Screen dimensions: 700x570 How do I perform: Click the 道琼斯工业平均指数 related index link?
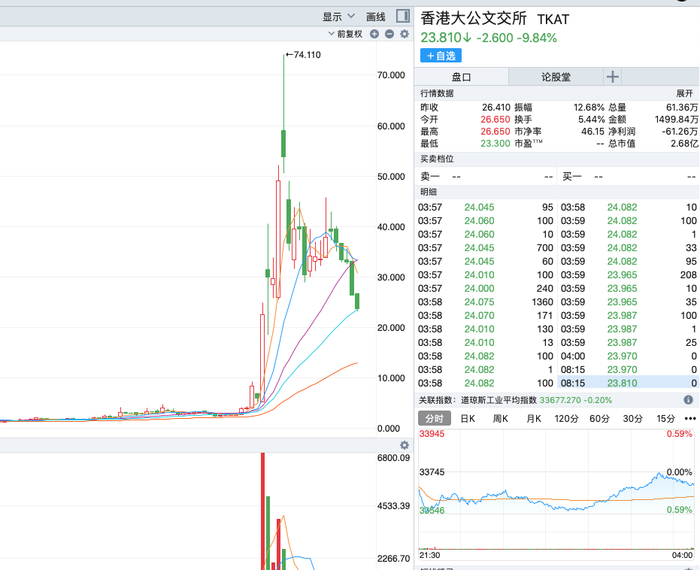pyautogui.click(x=498, y=400)
